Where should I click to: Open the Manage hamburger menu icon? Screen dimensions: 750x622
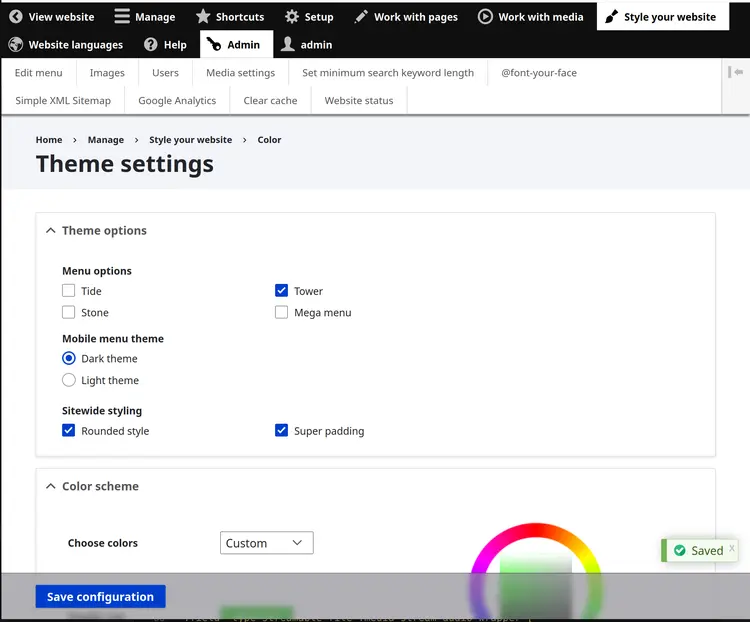(x=122, y=17)
